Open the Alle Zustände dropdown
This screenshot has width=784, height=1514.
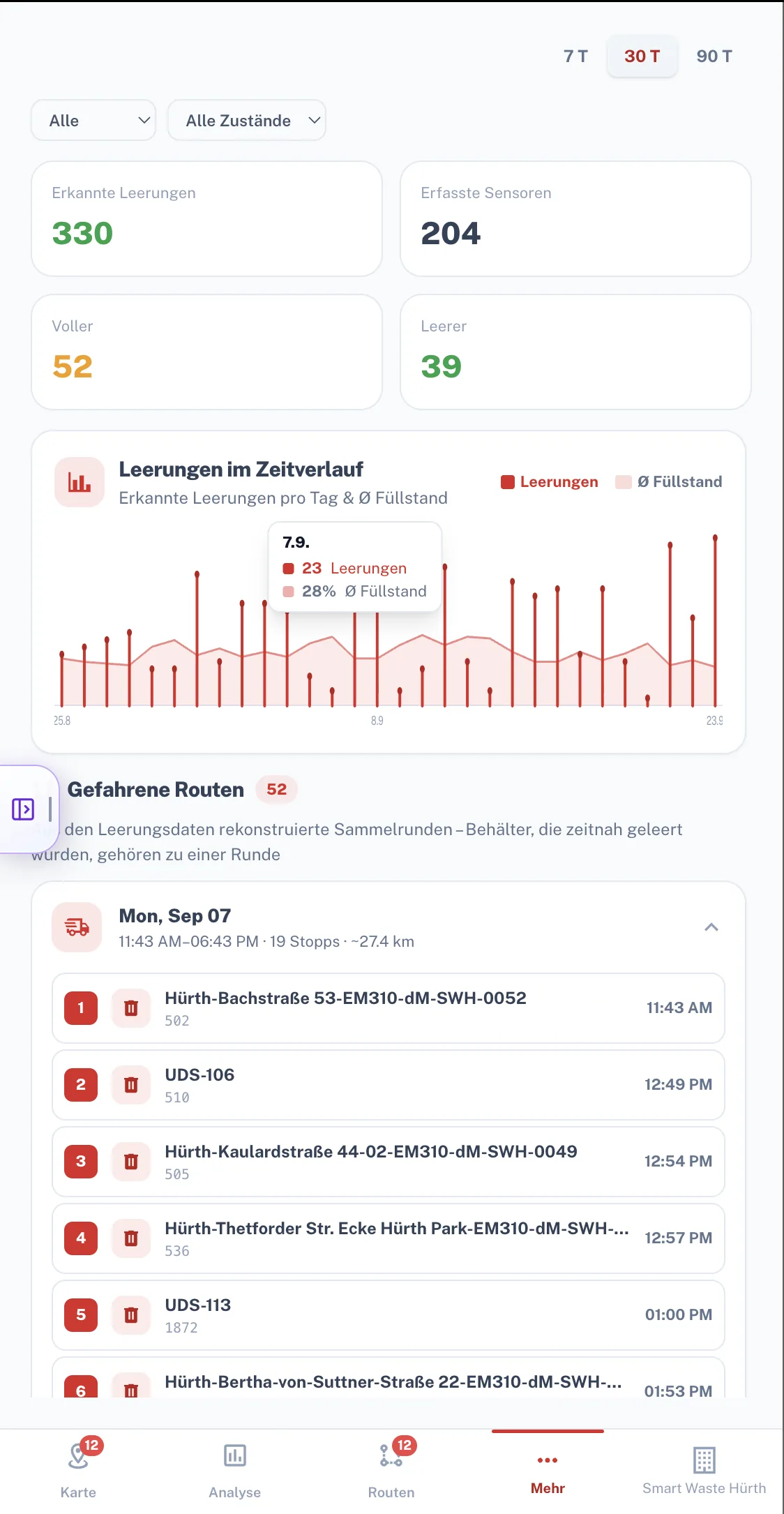click(247, 120)
